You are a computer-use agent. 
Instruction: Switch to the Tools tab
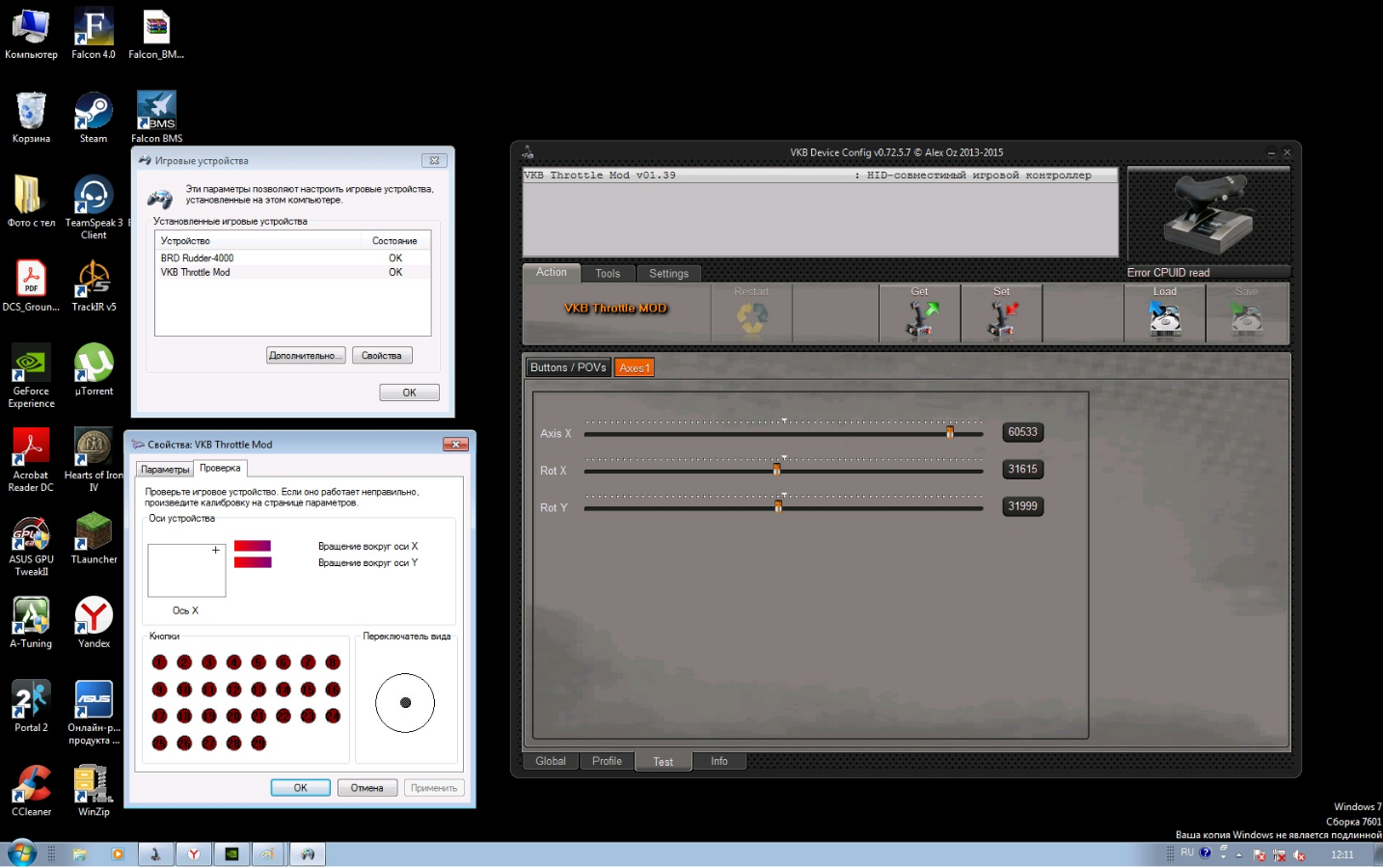tap(608, 274)
